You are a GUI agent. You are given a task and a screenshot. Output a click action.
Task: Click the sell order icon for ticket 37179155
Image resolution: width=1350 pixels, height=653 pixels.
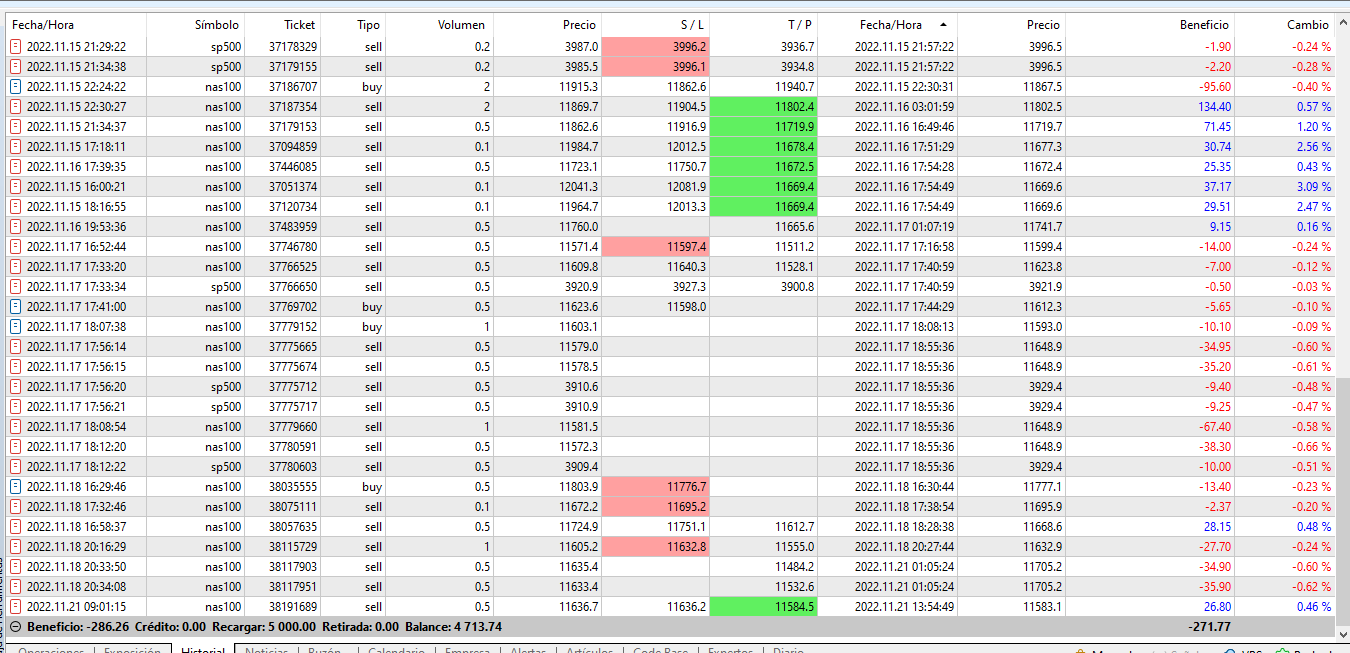coord(15,67)
